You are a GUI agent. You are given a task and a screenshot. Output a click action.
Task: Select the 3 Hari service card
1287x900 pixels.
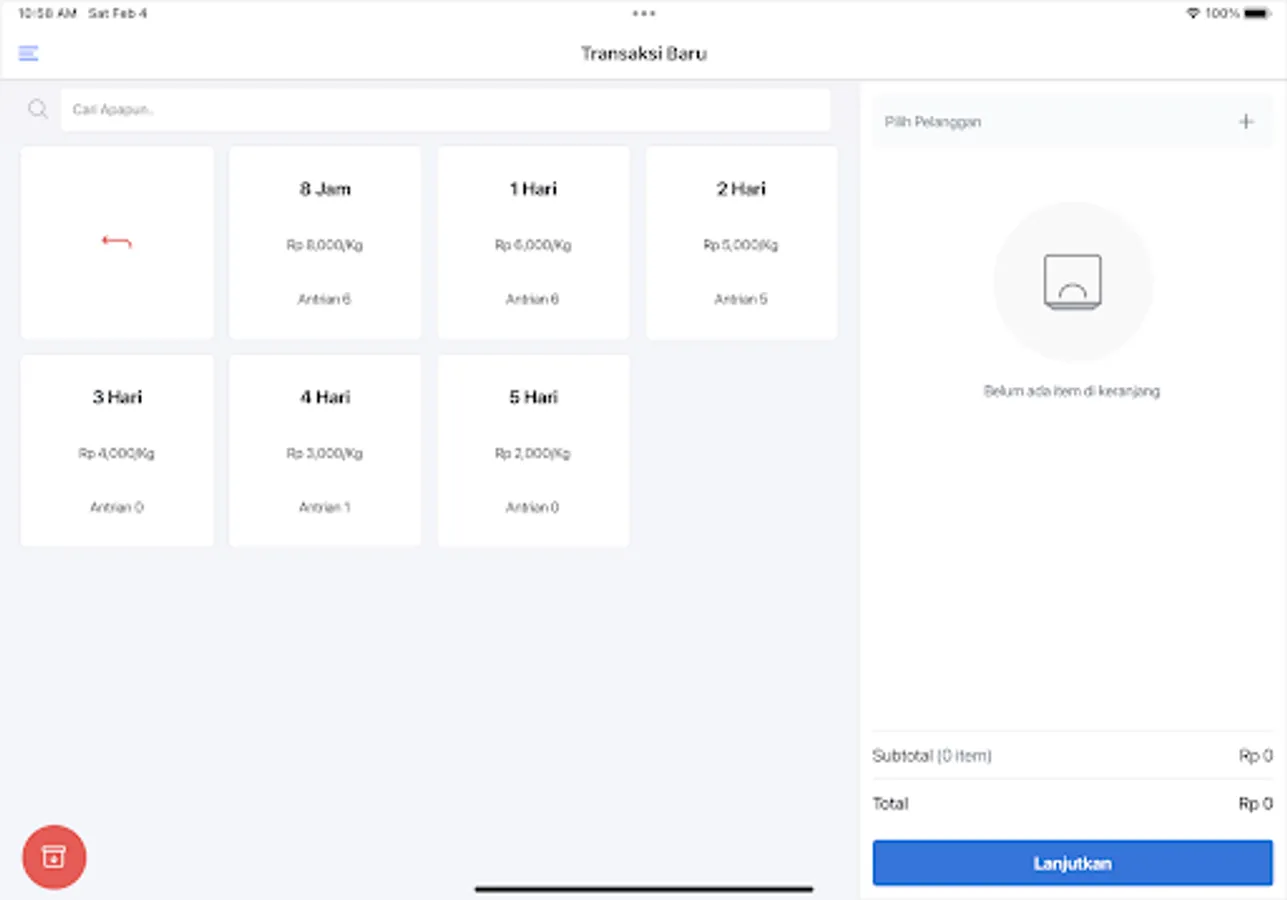116,449
